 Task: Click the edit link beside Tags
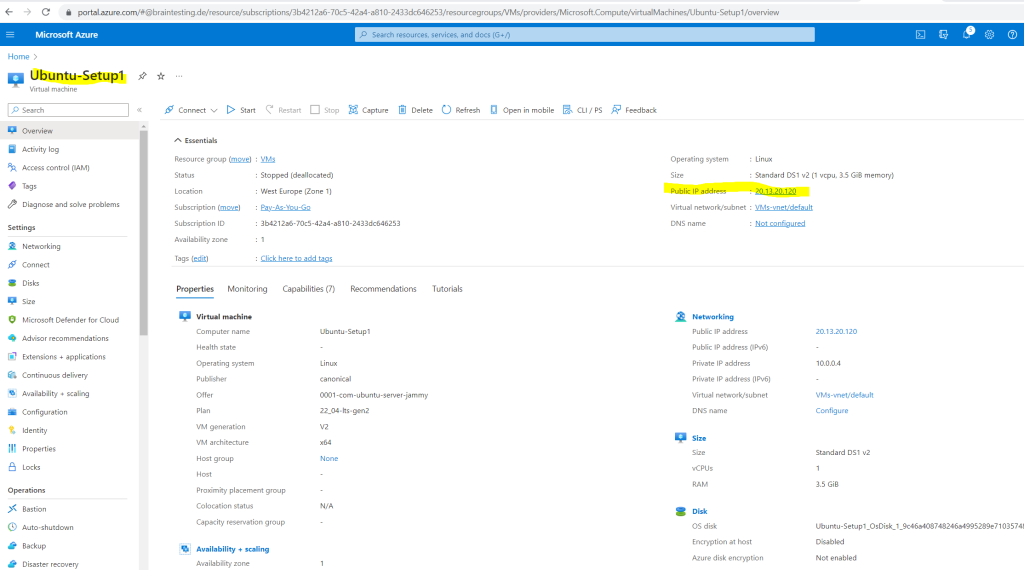[x=200, y=258]
